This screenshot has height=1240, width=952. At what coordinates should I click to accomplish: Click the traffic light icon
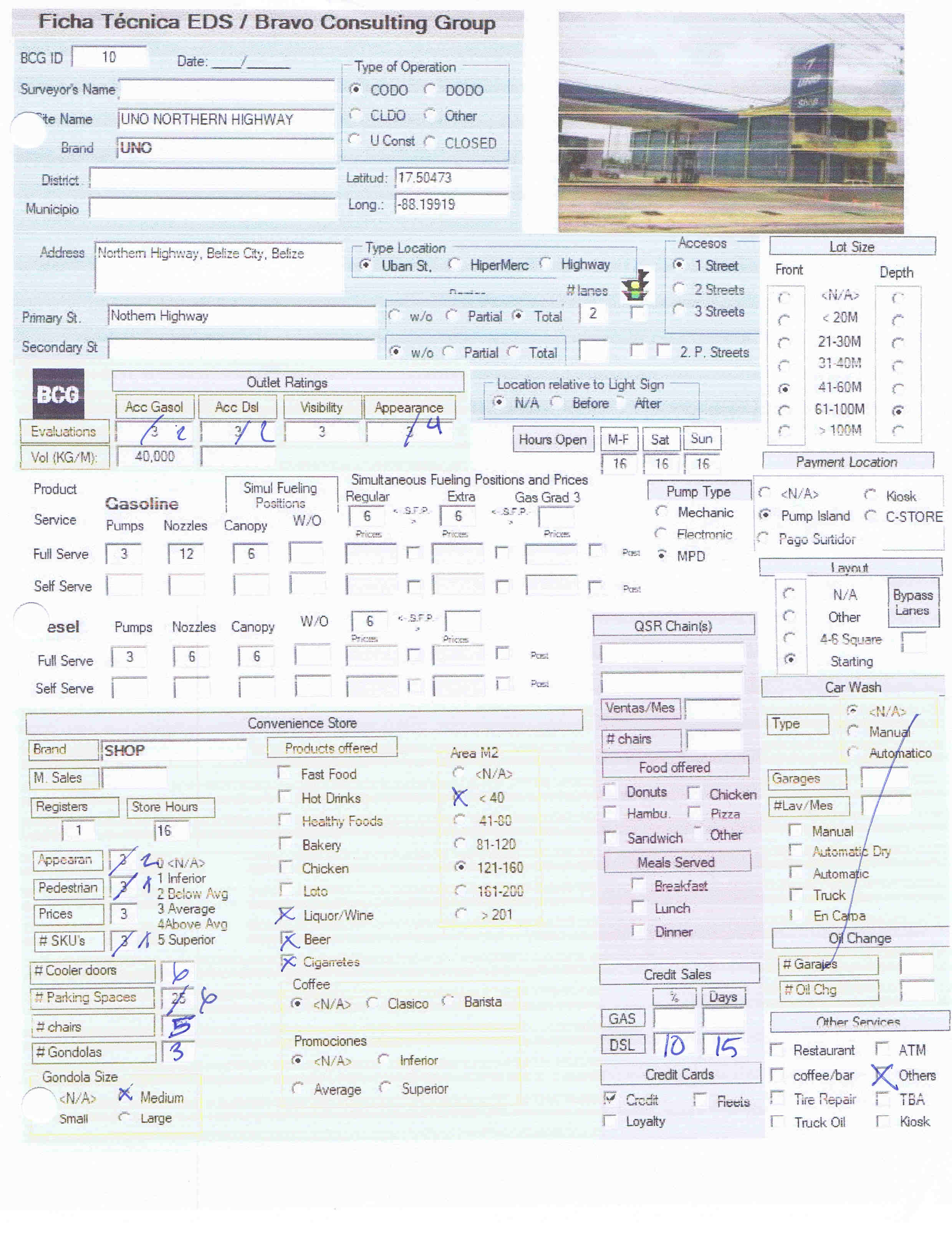pos(636,285)
